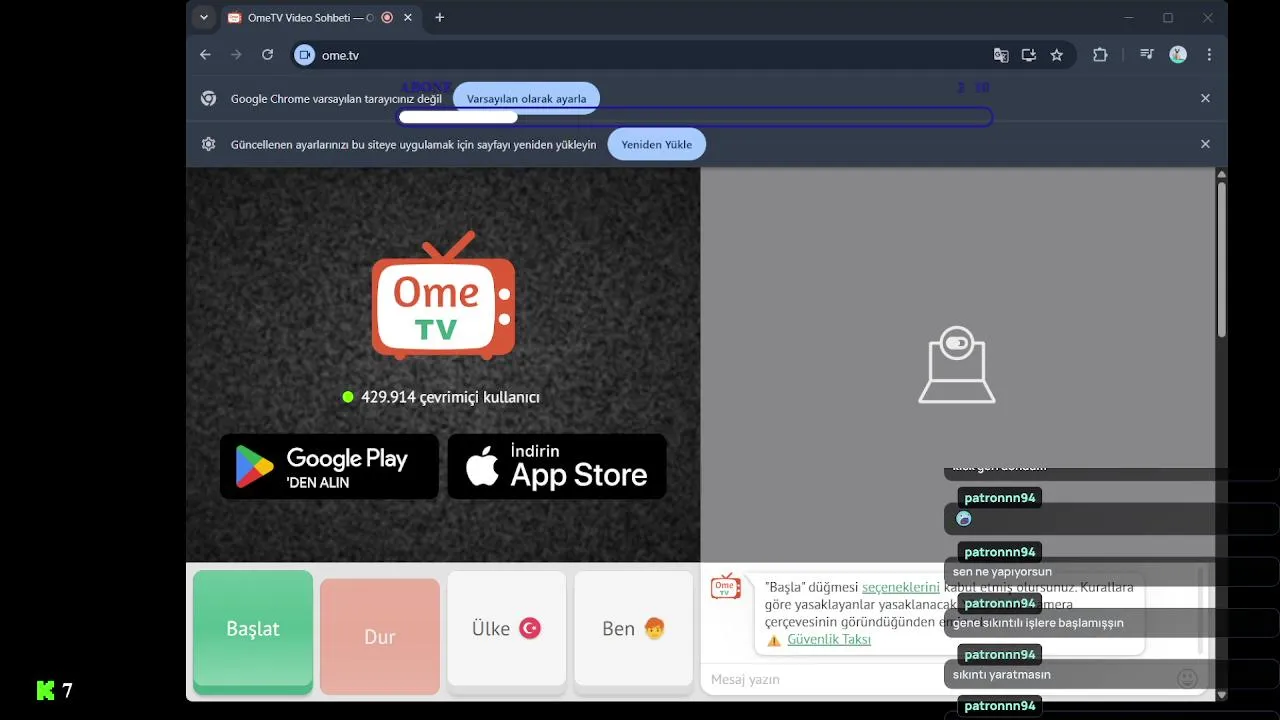This screenshot has height=720, width=1280.
Task: Open the Güvenlik Taksı link
Action: (x=829, y=639)
